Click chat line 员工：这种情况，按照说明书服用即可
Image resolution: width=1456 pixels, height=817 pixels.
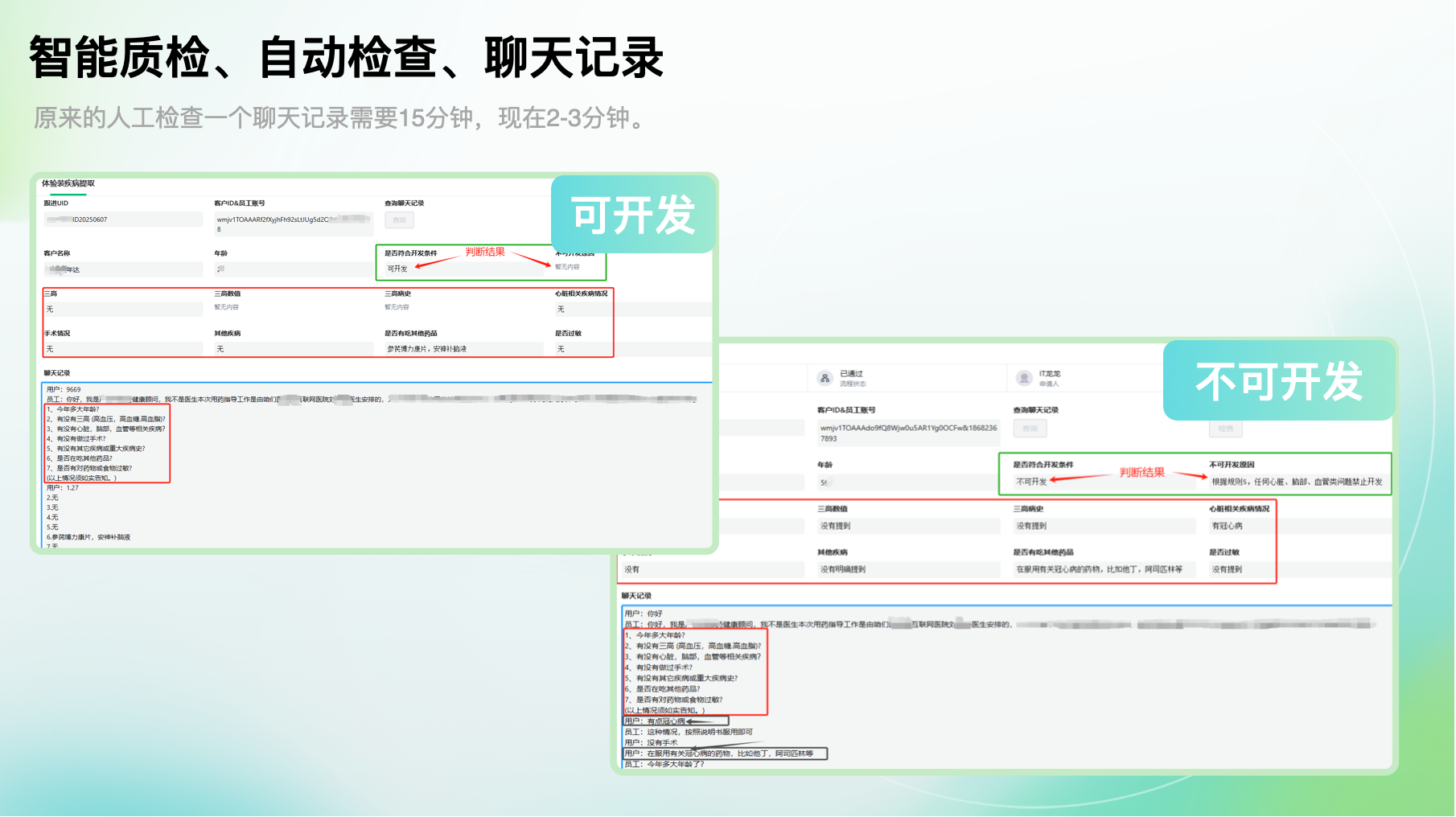point(689,732)
